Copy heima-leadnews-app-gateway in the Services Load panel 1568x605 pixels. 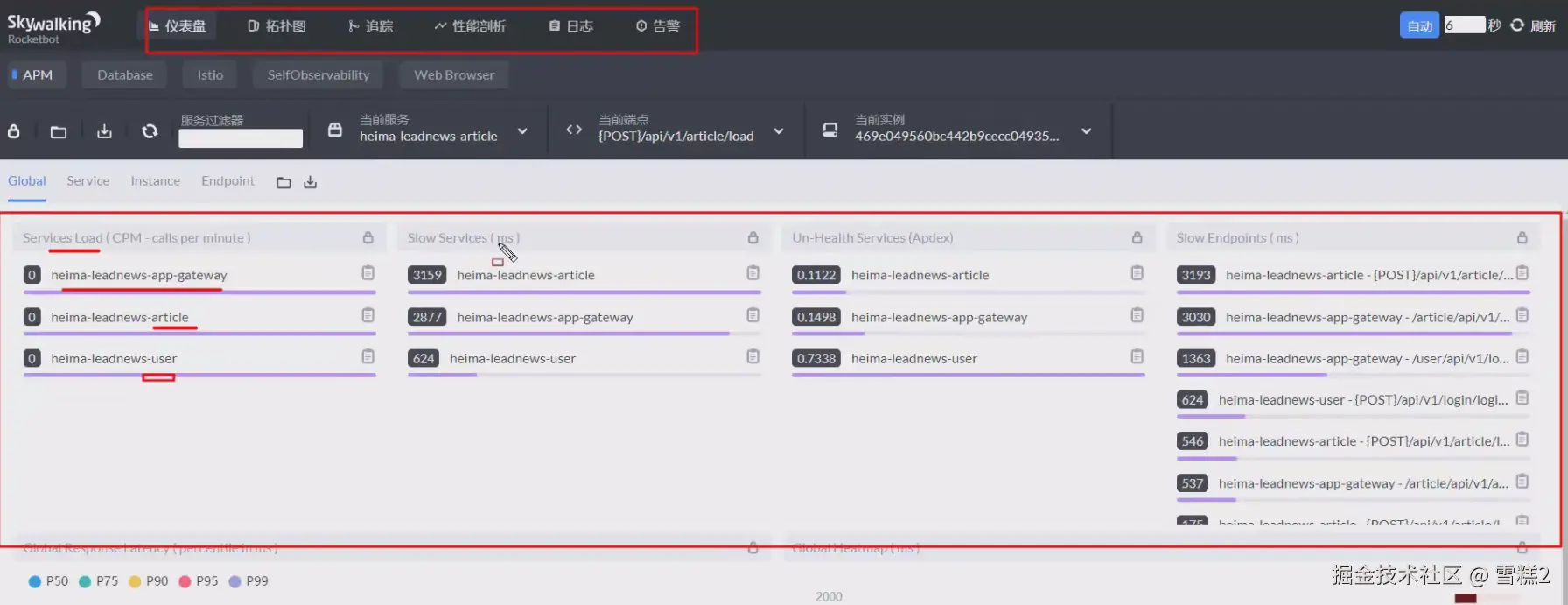(x=368, y=273)
